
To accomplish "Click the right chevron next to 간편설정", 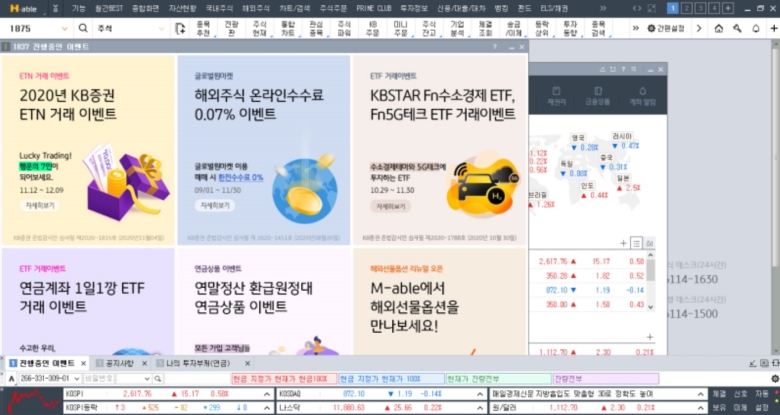I will tap(699, 28).
